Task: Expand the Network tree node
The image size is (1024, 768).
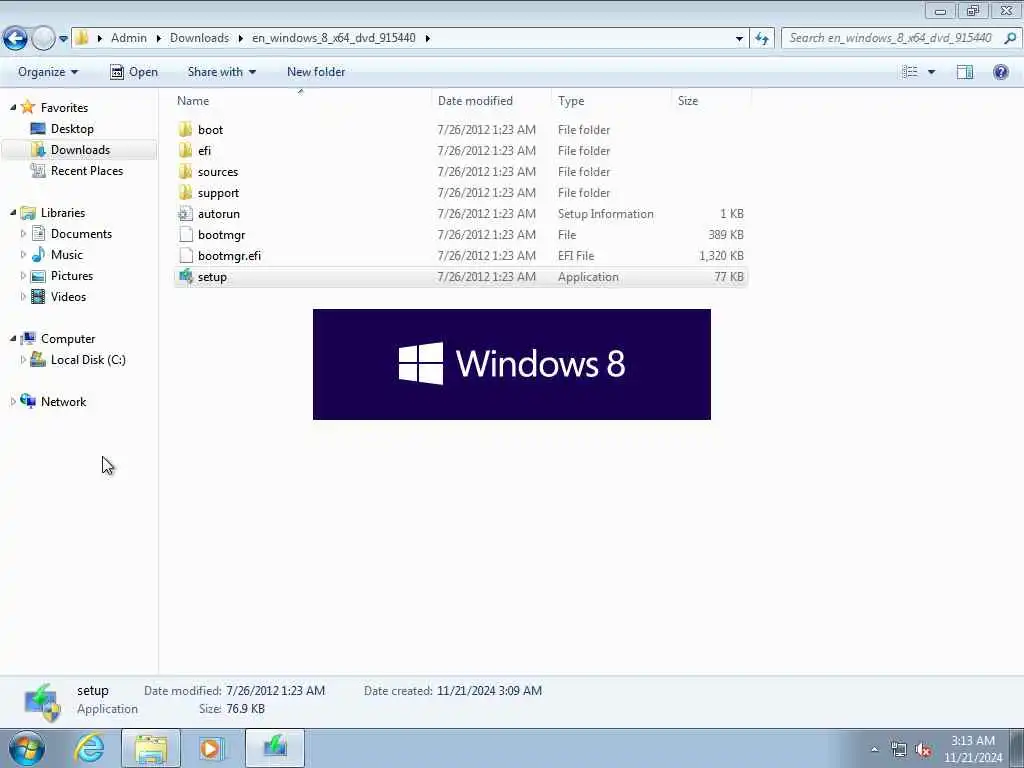Action: [13, 402]
